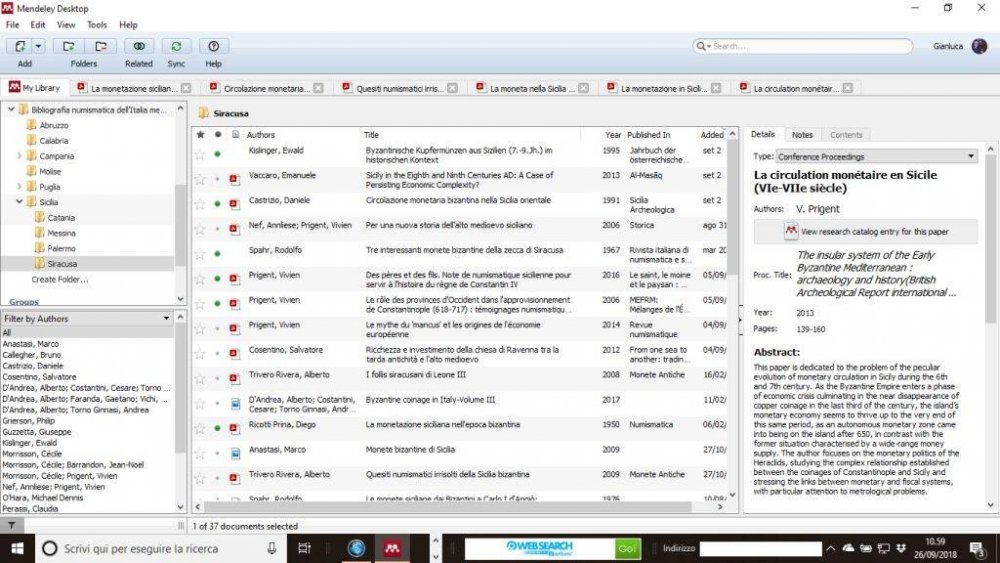Close the Quesiti numismatici irris tab
Viewport: 1000px width, 563px height.
(x=452, y=88)
